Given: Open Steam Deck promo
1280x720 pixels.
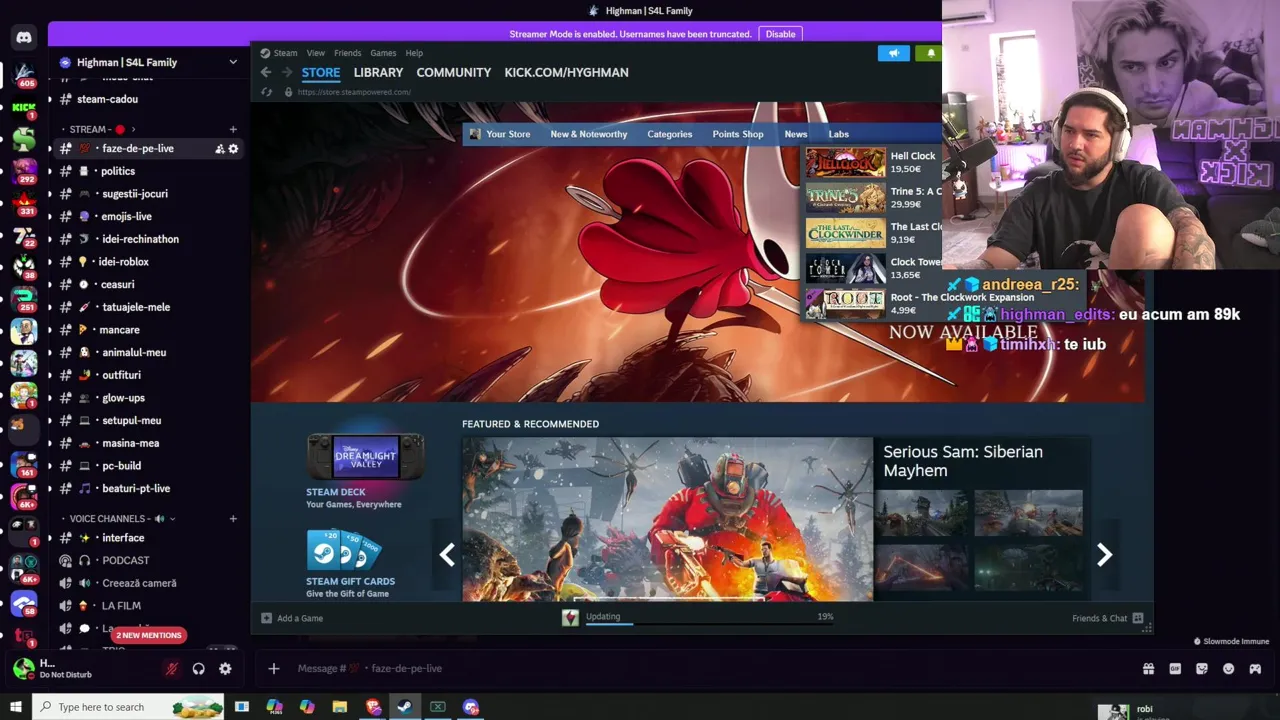Looking at the screenshot, I should 365,471.
